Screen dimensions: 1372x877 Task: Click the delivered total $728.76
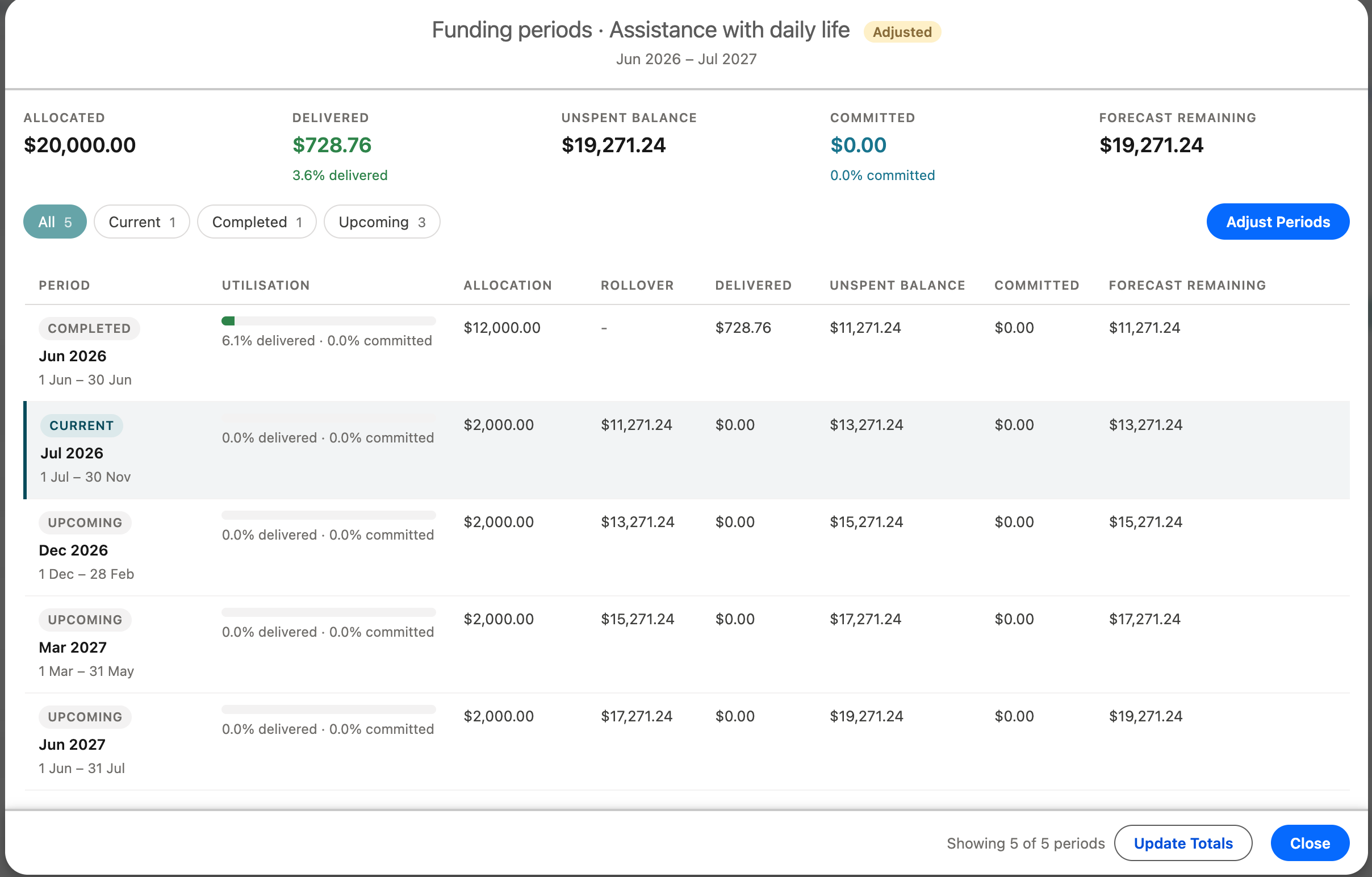332,145
